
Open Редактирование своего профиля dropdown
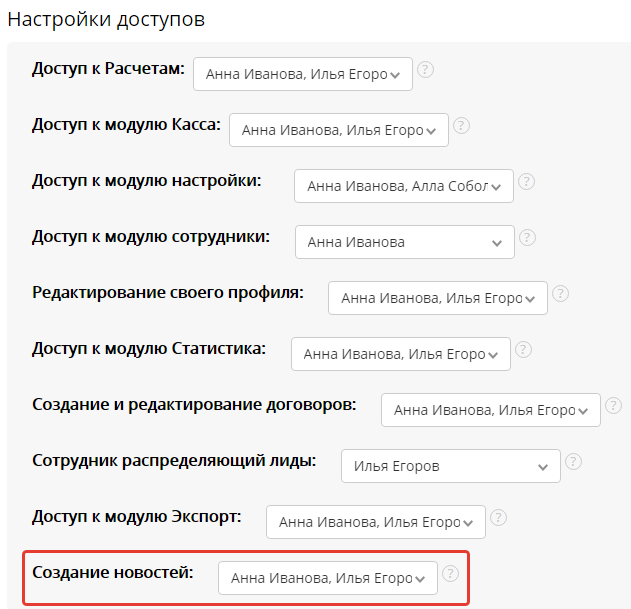(x=438, y=298)
